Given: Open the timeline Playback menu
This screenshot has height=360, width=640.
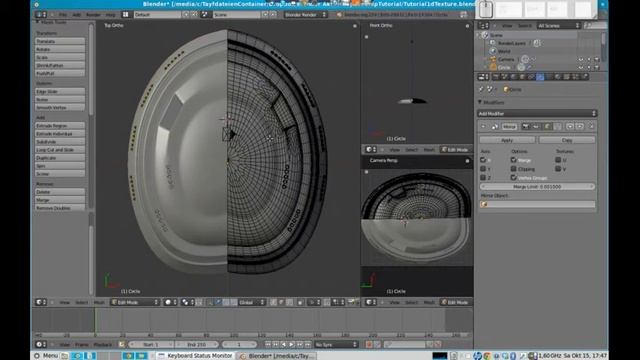Looking at the screenshot, I should [102, 345].
